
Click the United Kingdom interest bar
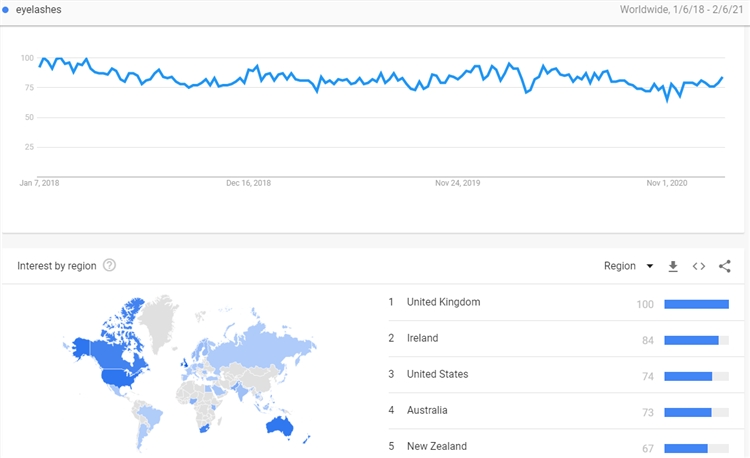pos(696,304)
